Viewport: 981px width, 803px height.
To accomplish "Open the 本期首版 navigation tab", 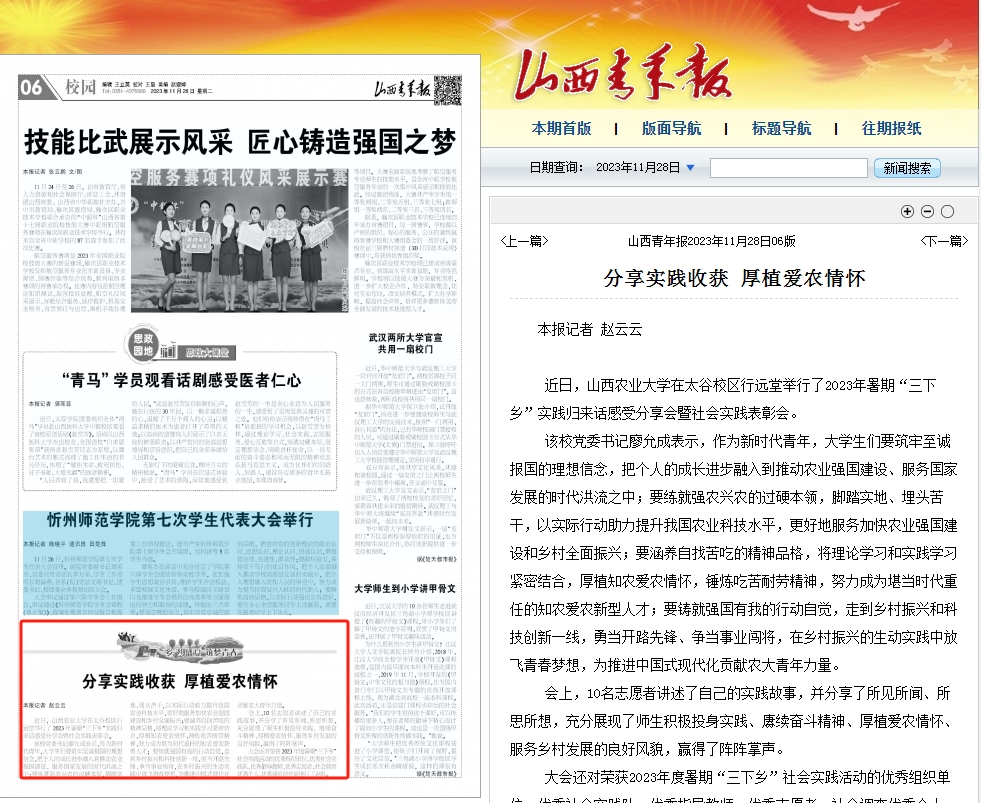I will click(561, 128).
